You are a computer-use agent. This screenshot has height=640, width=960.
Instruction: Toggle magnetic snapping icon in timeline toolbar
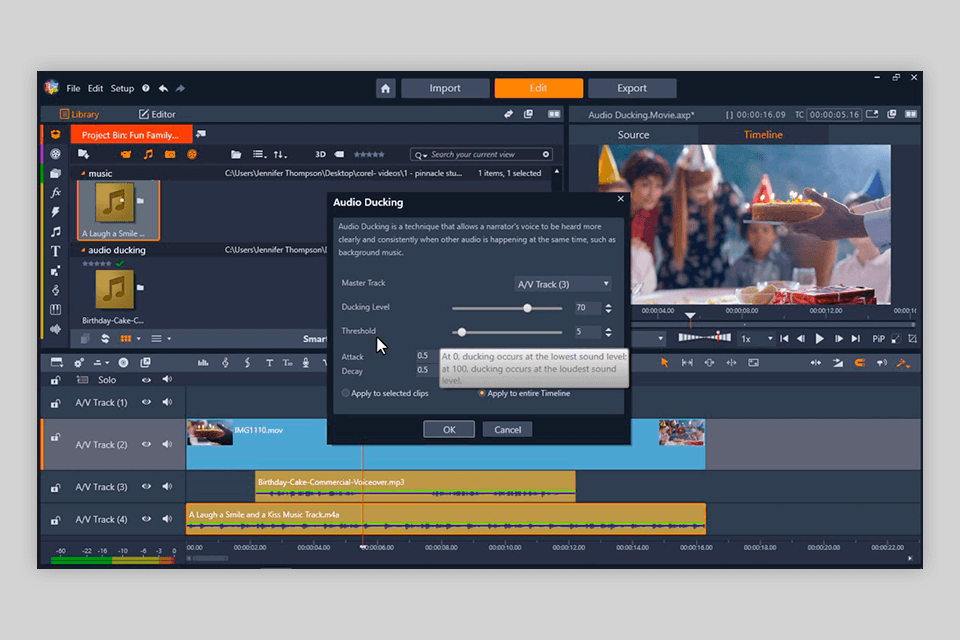coord(860,363)
